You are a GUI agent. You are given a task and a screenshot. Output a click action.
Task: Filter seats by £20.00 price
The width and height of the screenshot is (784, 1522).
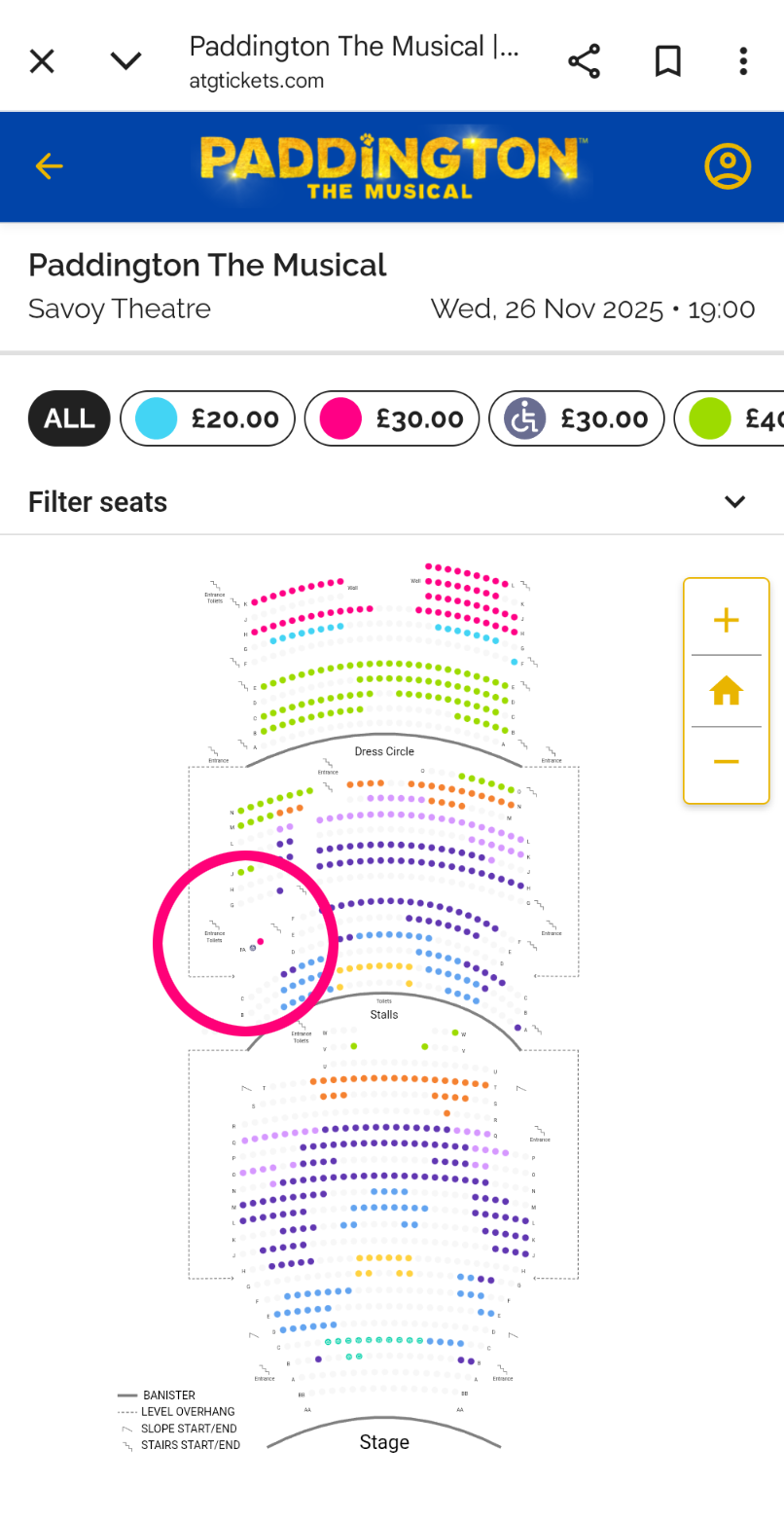(207, 418)
